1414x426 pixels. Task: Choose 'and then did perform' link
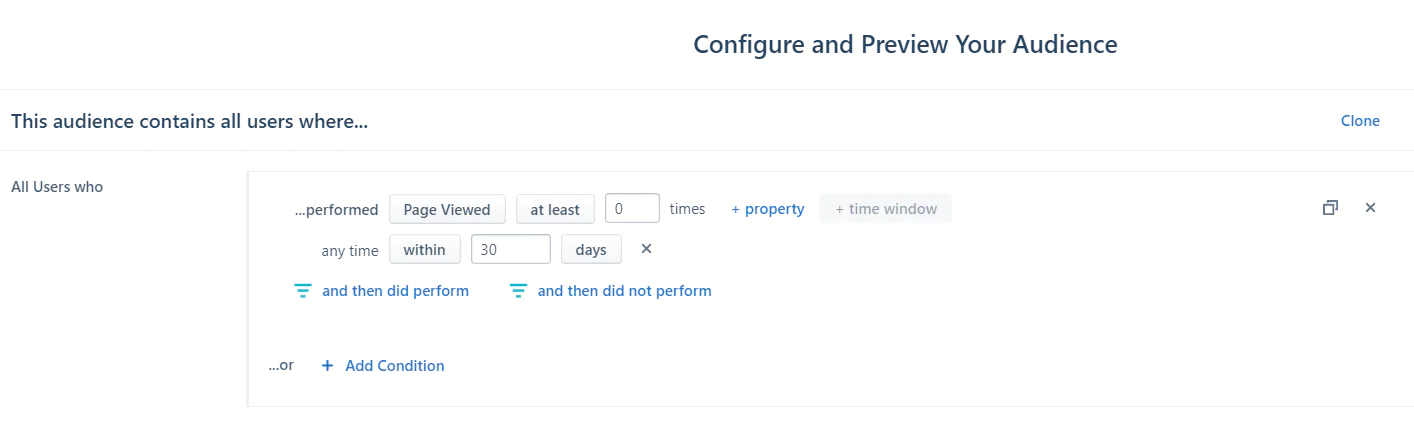[395, 291]
